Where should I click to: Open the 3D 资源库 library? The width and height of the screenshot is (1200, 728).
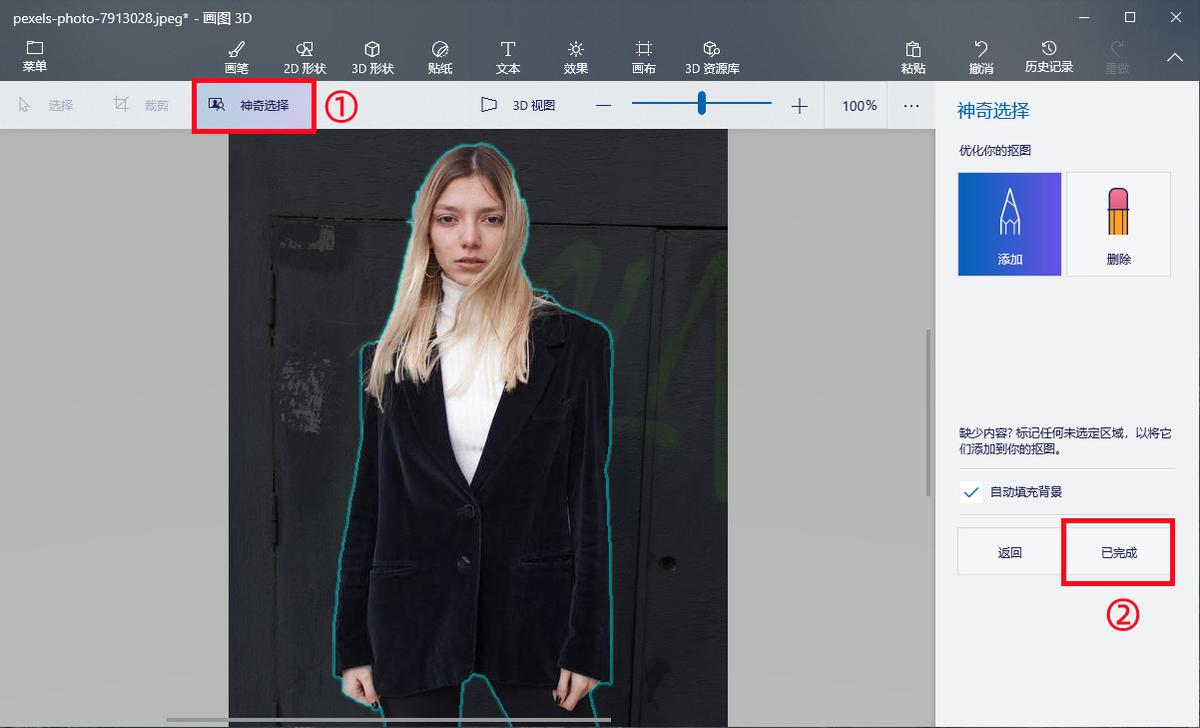pyautogui.click(x=712, y=57)
